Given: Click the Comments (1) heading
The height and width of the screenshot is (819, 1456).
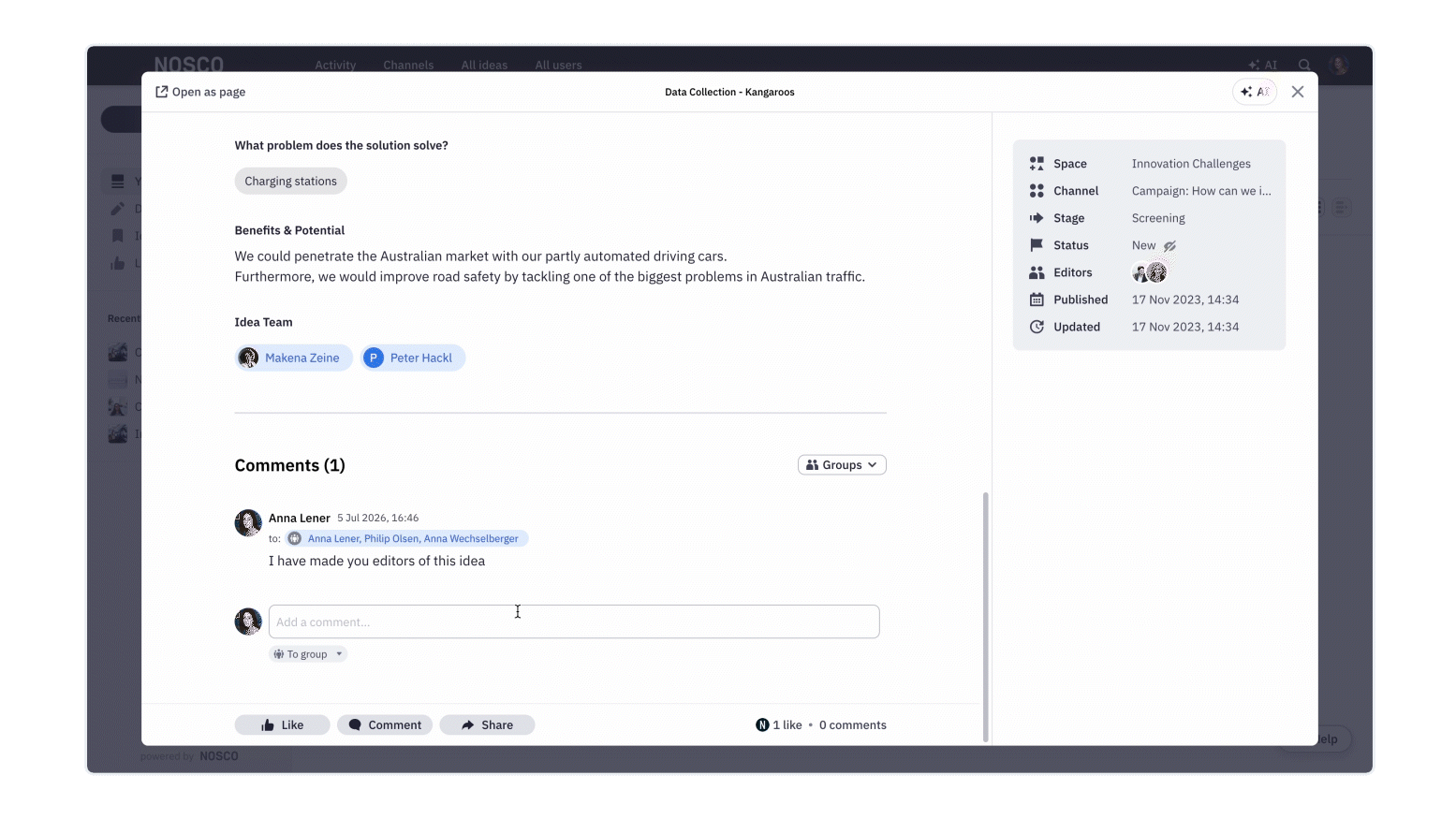Looking at the screenshot, I should pyautogui.click(x=289, y=465).
